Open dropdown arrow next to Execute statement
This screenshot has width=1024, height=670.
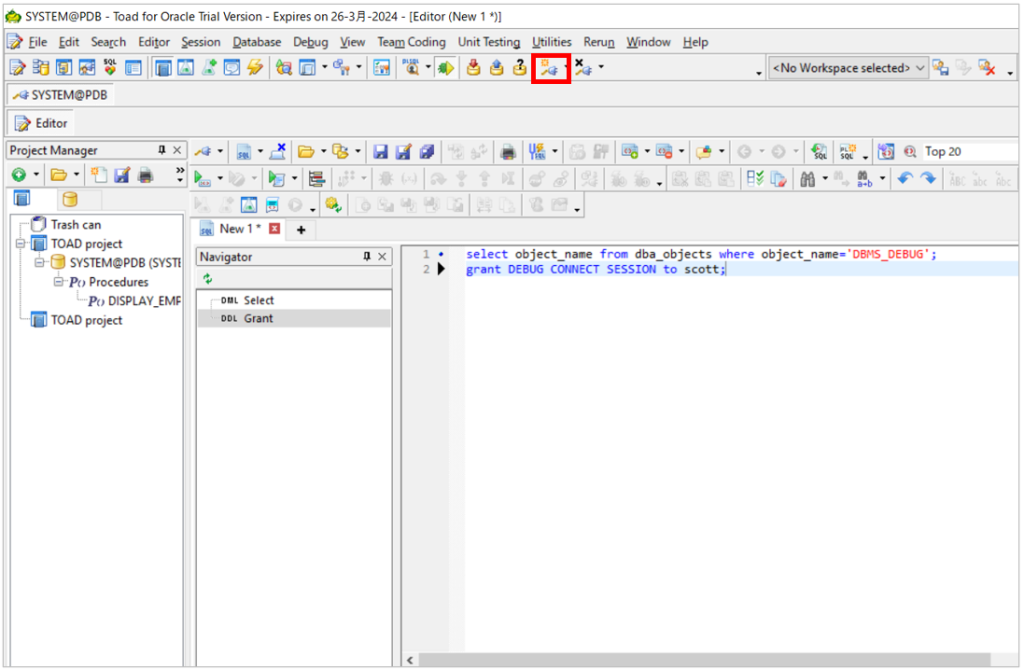pos(220,178)
